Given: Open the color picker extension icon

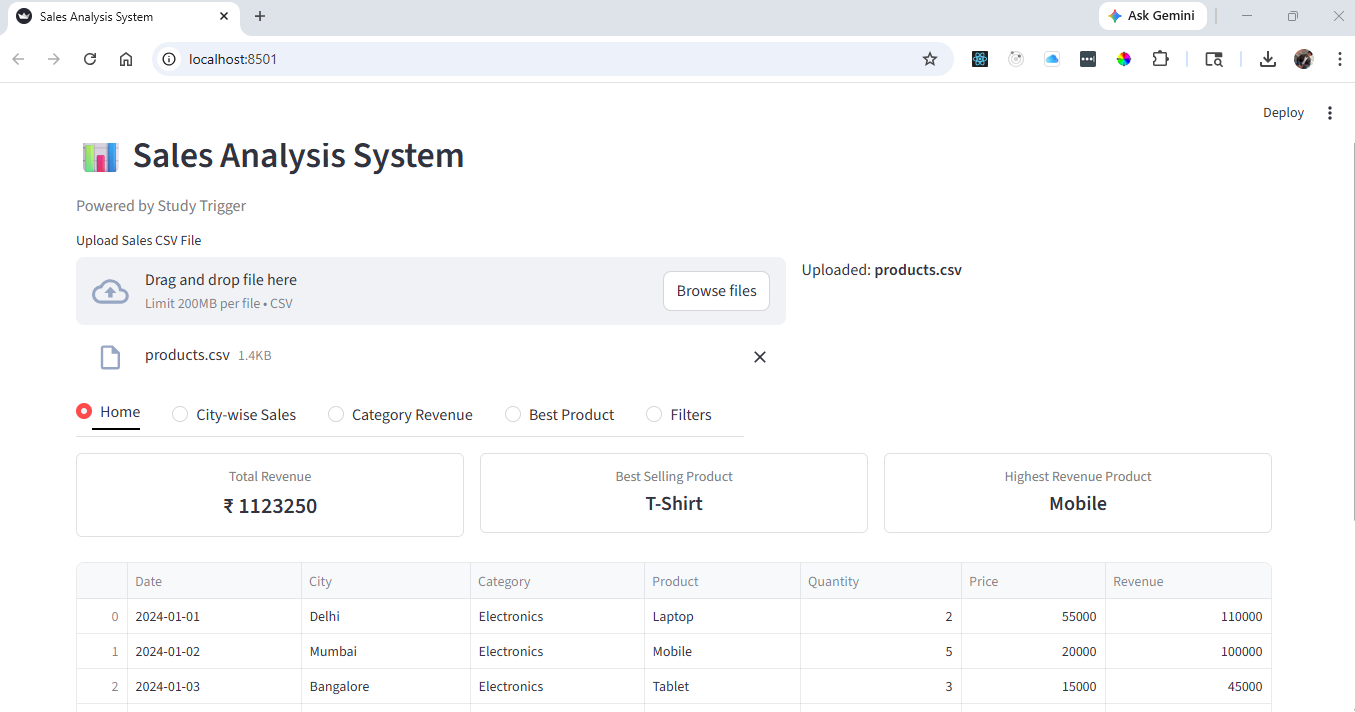Looking at the screenshot, I should pos(1124,59).
